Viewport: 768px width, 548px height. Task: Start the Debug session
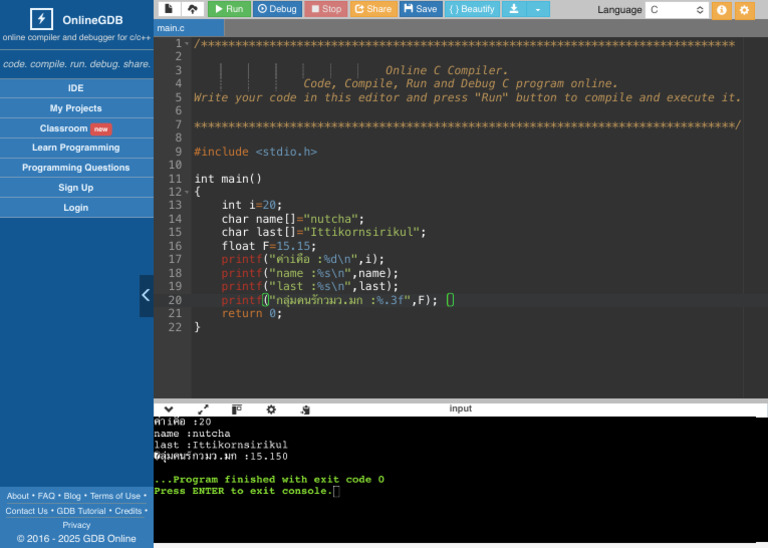pos(277,9)
